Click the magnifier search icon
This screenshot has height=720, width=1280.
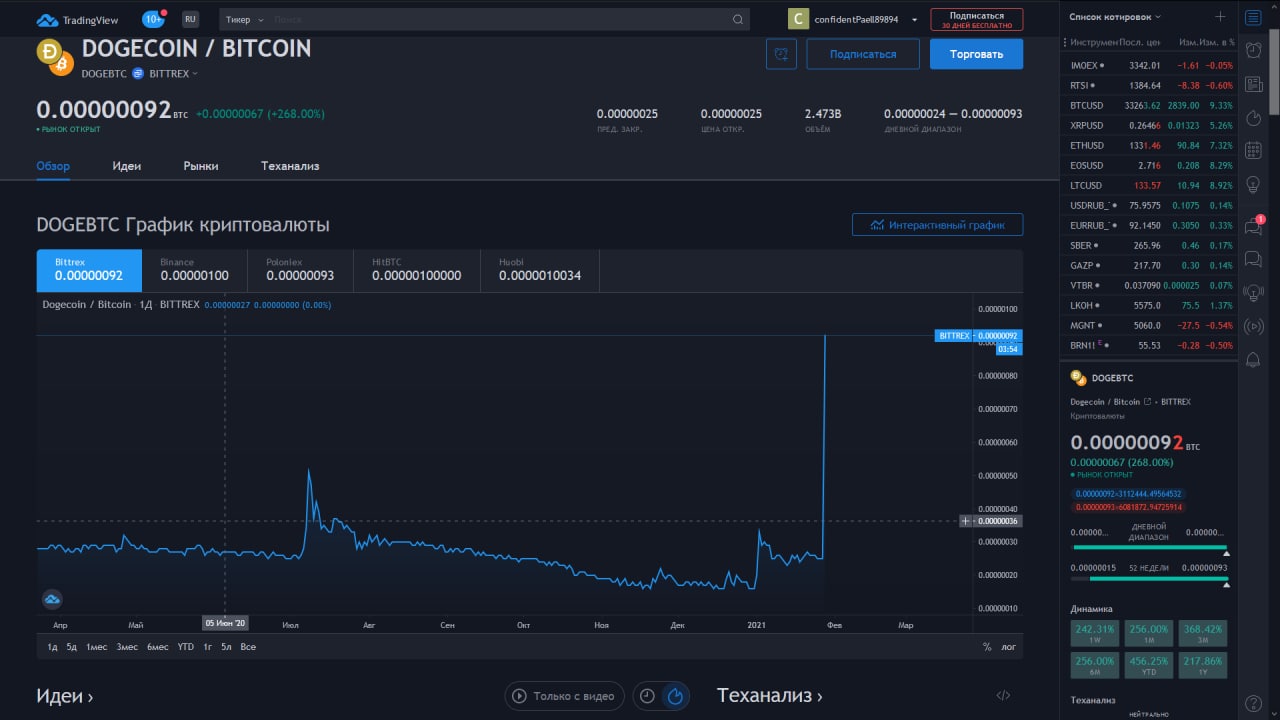coord(738,19)
